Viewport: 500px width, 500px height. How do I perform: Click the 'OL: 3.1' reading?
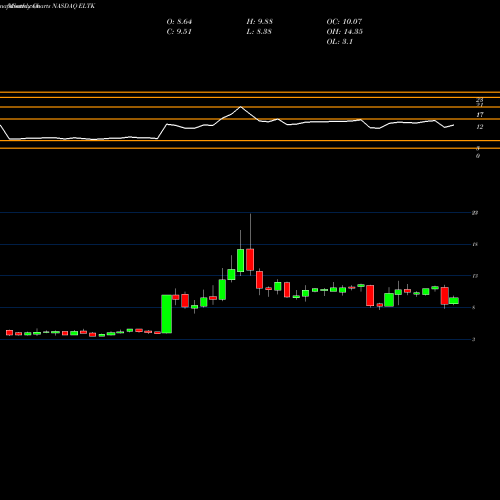[339, 42]
